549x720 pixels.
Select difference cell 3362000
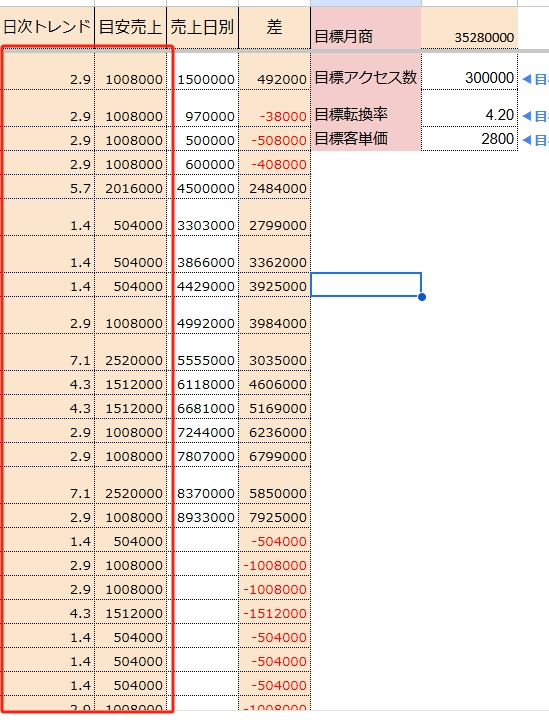[x=274, y=254]
